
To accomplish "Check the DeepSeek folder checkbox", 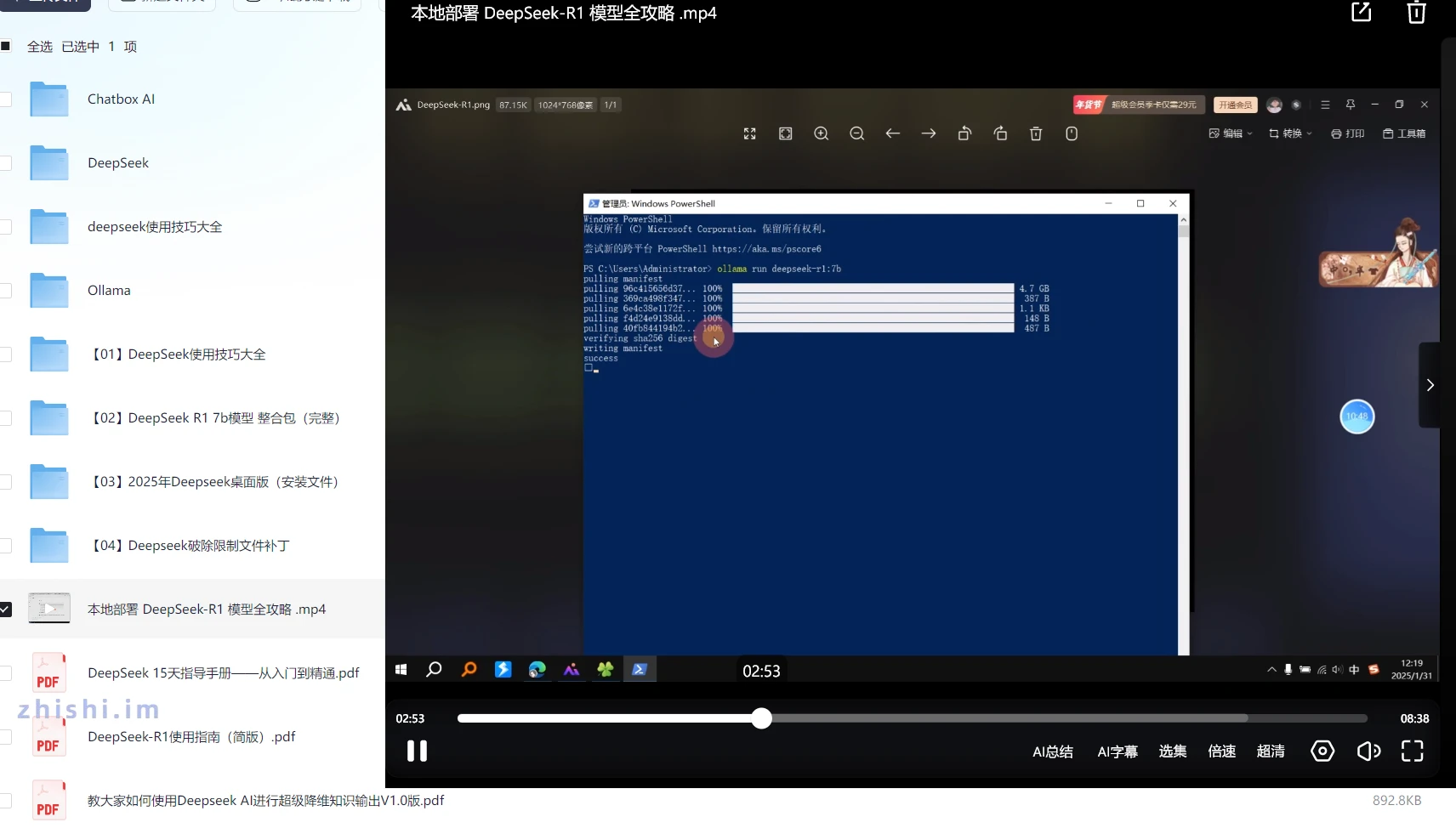I will (x=6, y=163).
